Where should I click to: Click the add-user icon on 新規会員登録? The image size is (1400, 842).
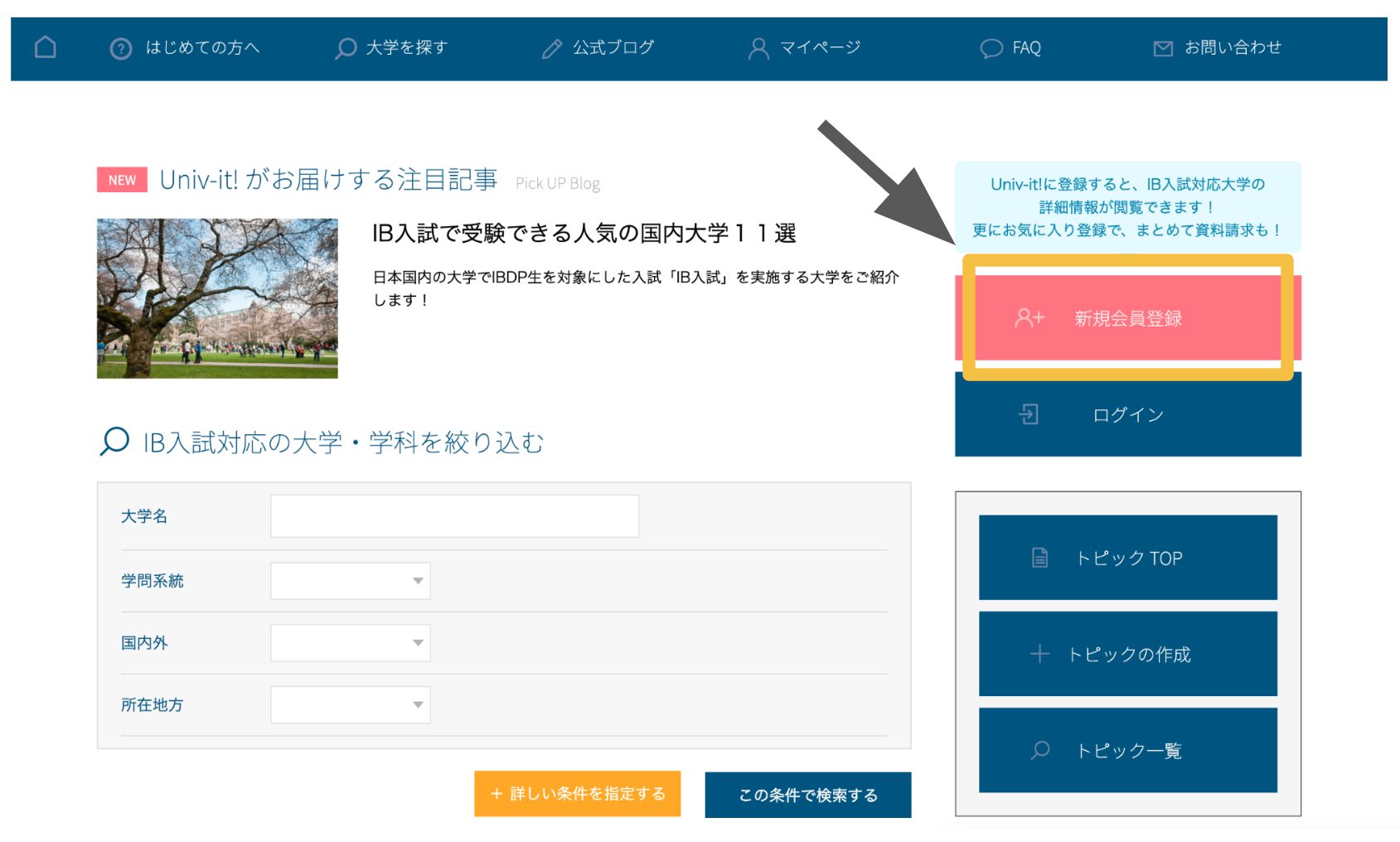[x=1029, y=318]
